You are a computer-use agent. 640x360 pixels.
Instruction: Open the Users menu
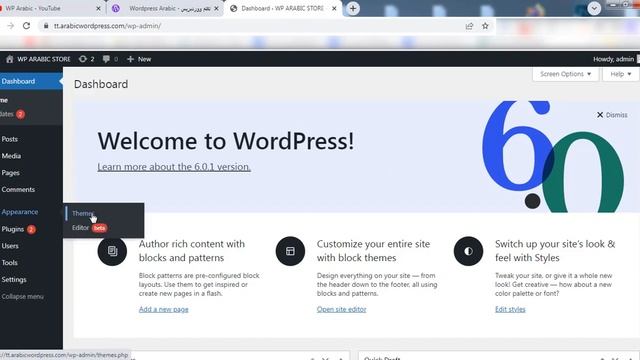click(x=30, y=246)
